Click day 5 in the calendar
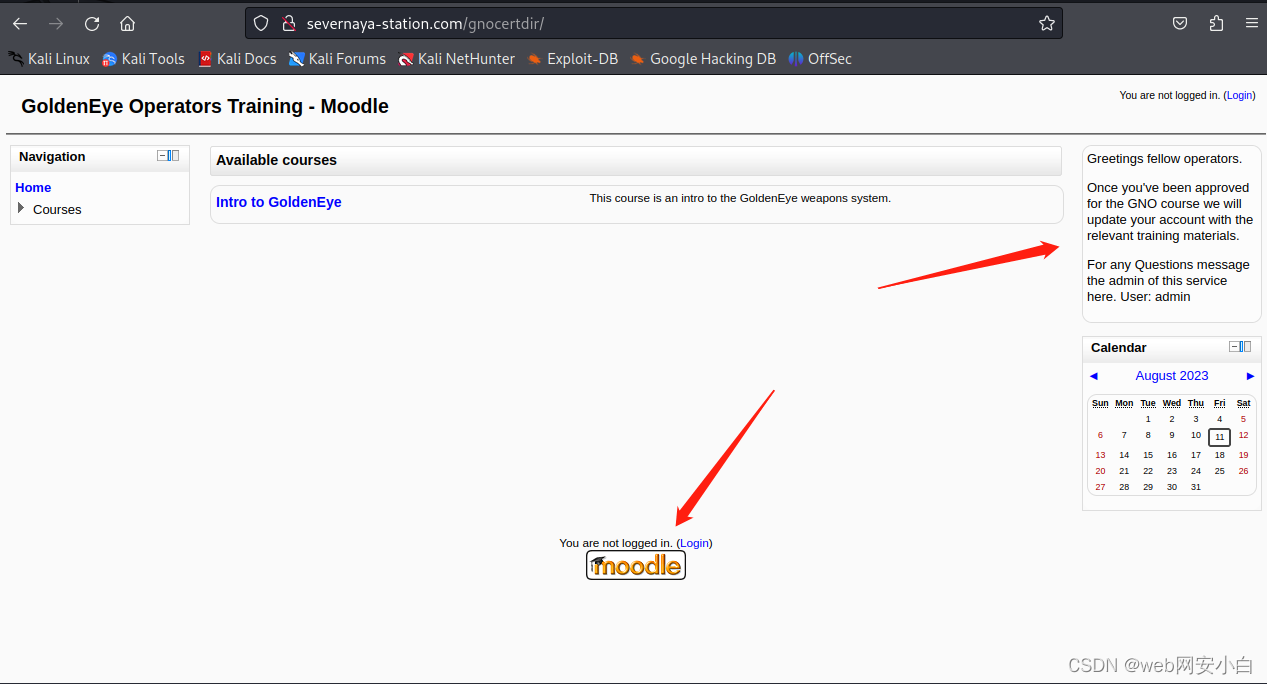The image size is (1267, 684). (1243, 419)
